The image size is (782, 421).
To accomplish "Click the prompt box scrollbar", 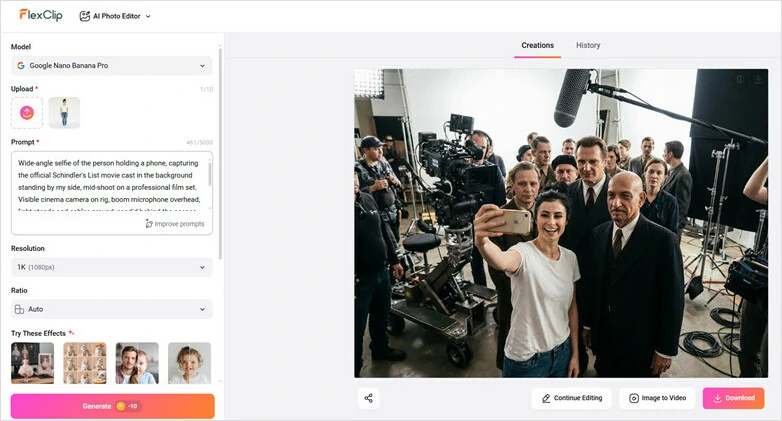I will 209,173.
